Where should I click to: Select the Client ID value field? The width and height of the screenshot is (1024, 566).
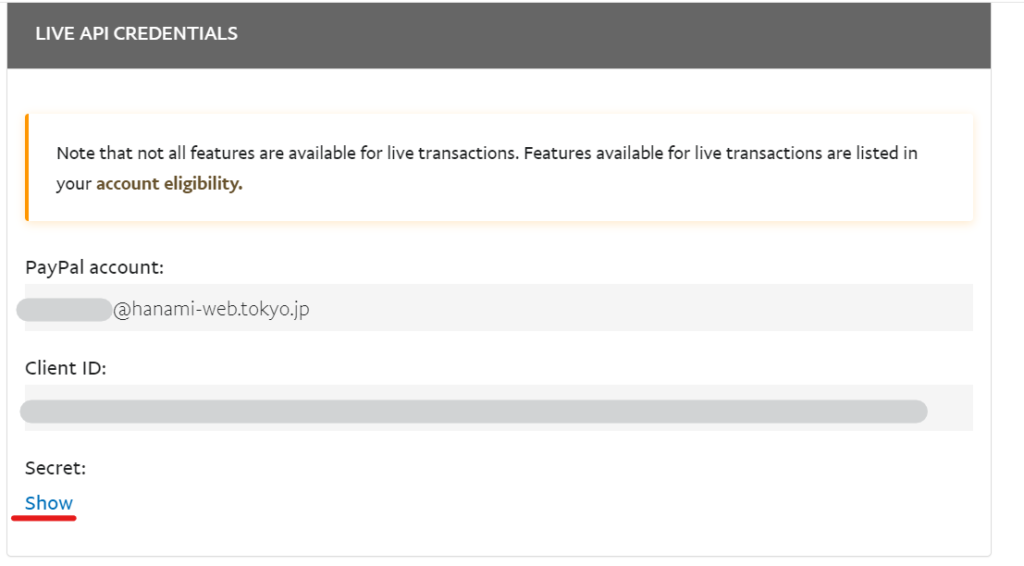(499, 408)
